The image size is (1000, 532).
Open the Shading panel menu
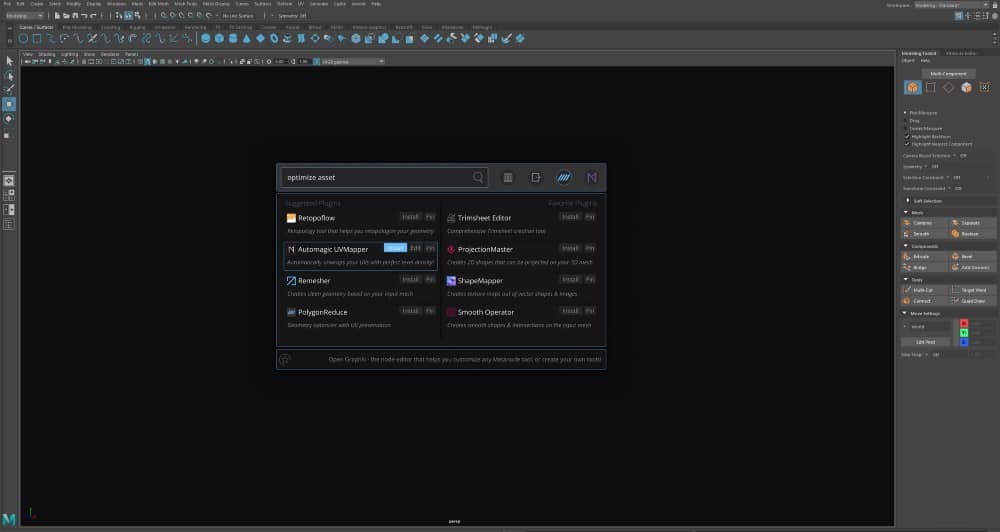(x=47, y=54)
